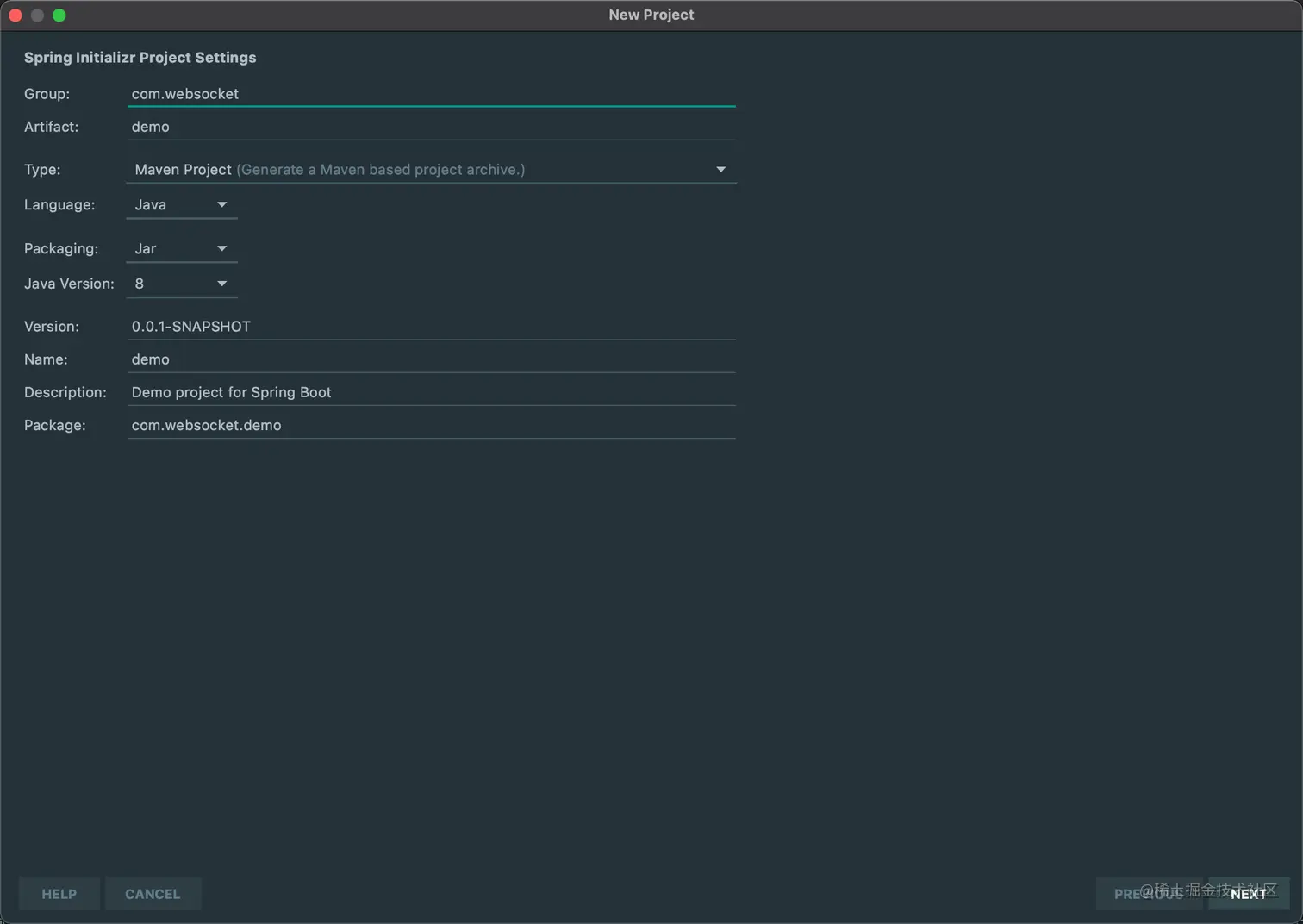Open the Packaging dropdown showing Jar

(x=181, y=248)
